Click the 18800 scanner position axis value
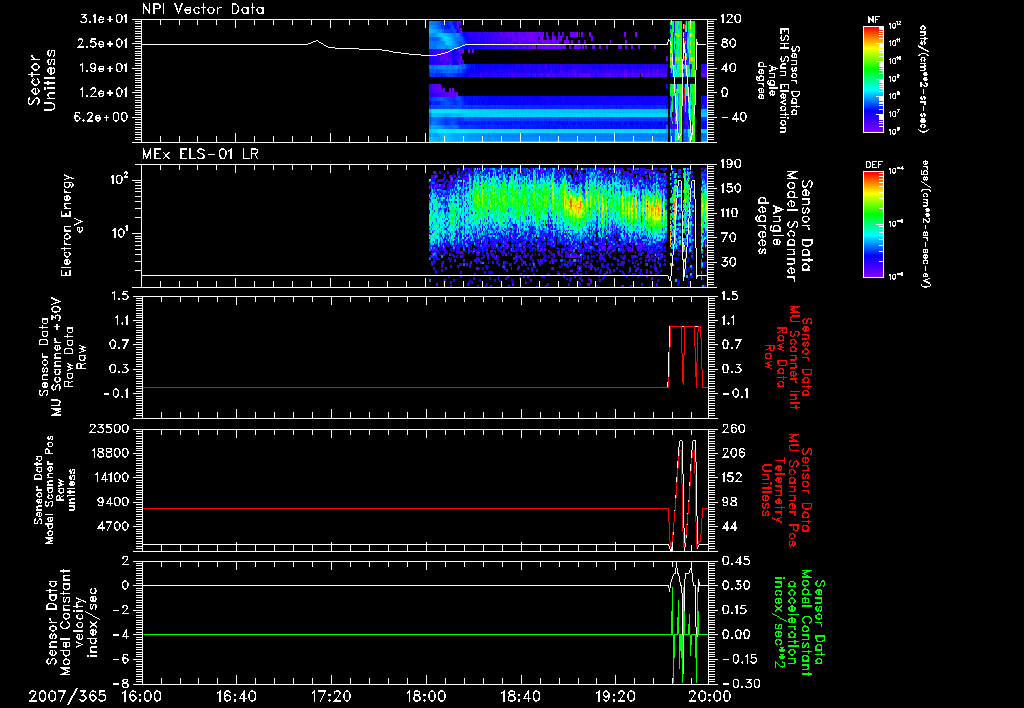The width and height of the screenshot is (1024, 708). (108, 453)
